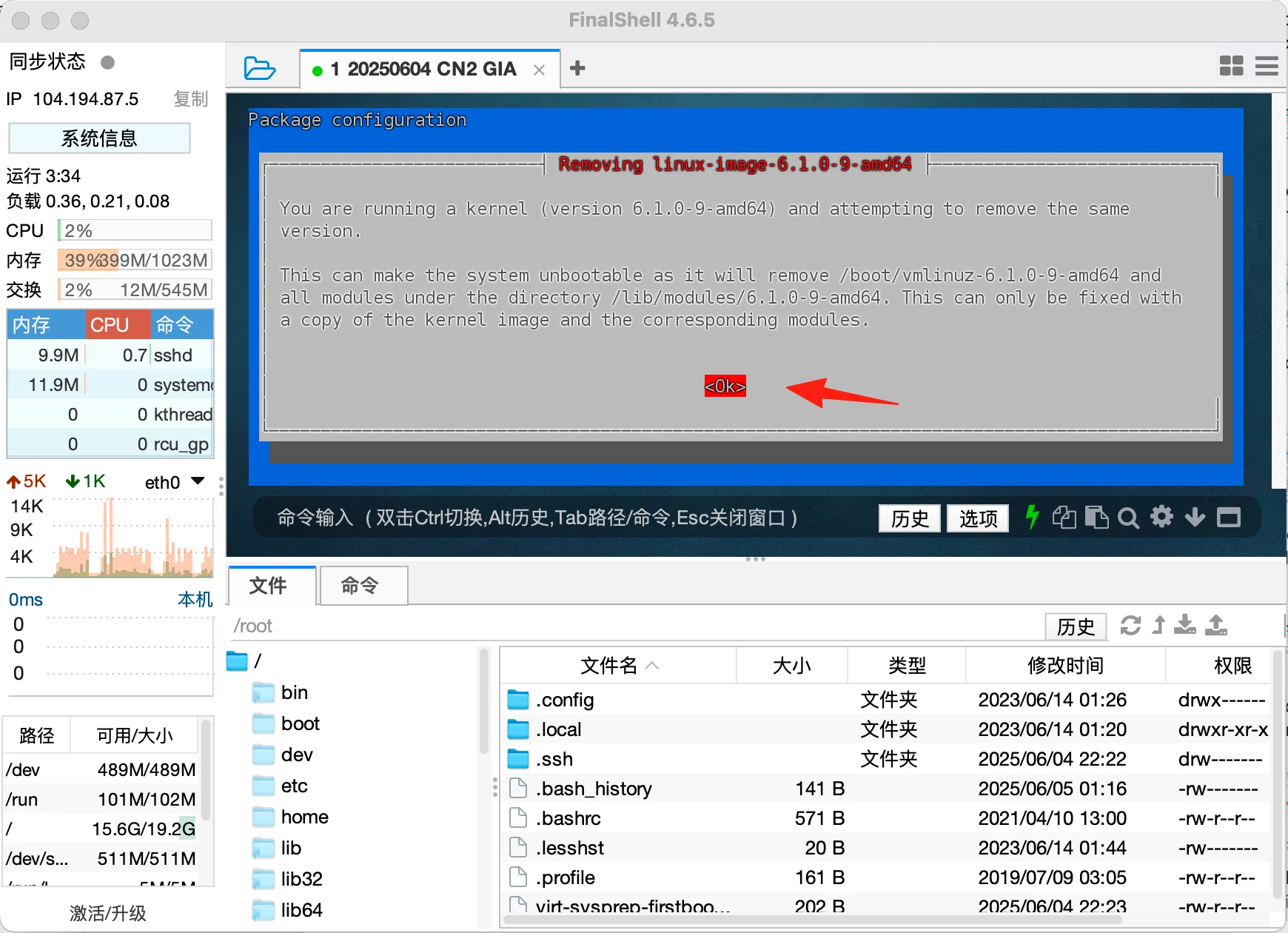The height and width of the screenshot is (933, 1288).
Task: Select the lib32 folder in tree
Action: pos(287,879)
